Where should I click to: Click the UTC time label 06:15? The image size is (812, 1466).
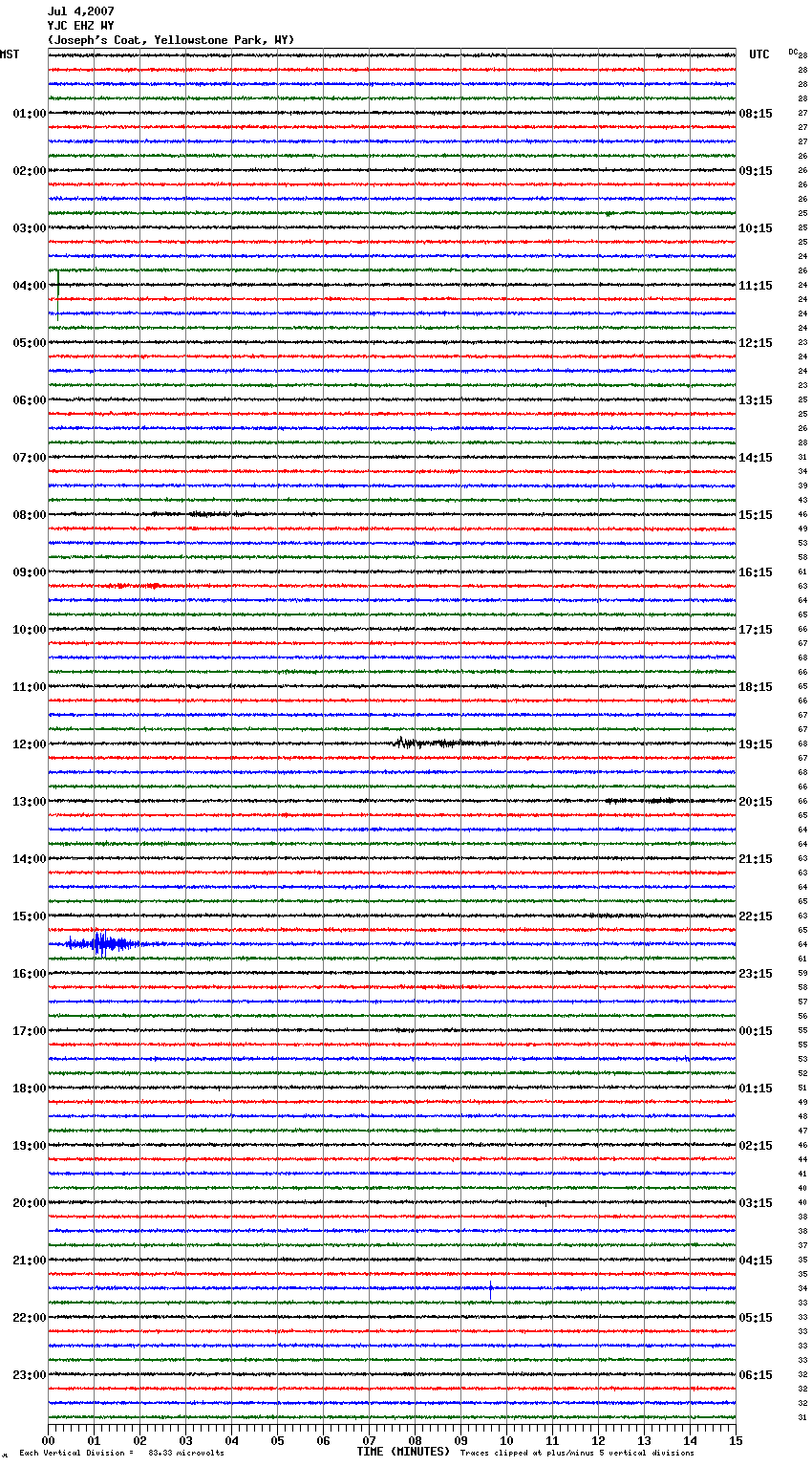756,1375
